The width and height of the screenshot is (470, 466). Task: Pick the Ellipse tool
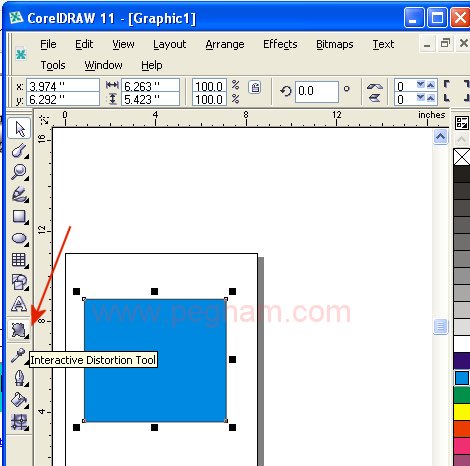tap(19, 238)
